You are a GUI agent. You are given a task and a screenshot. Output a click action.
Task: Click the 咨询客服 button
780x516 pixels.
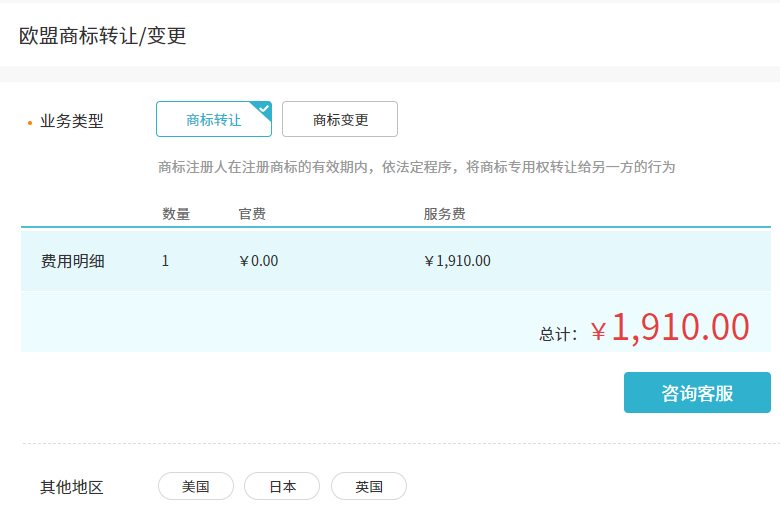coord(697,393)
